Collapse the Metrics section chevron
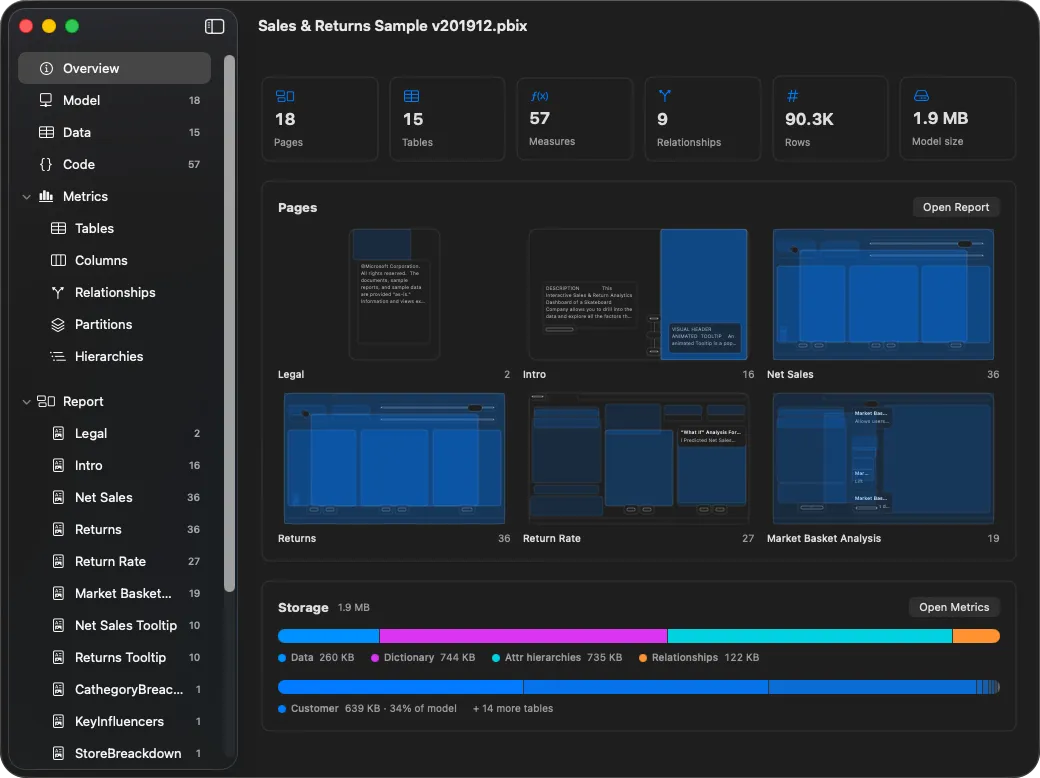 click(x=27, y=196)
